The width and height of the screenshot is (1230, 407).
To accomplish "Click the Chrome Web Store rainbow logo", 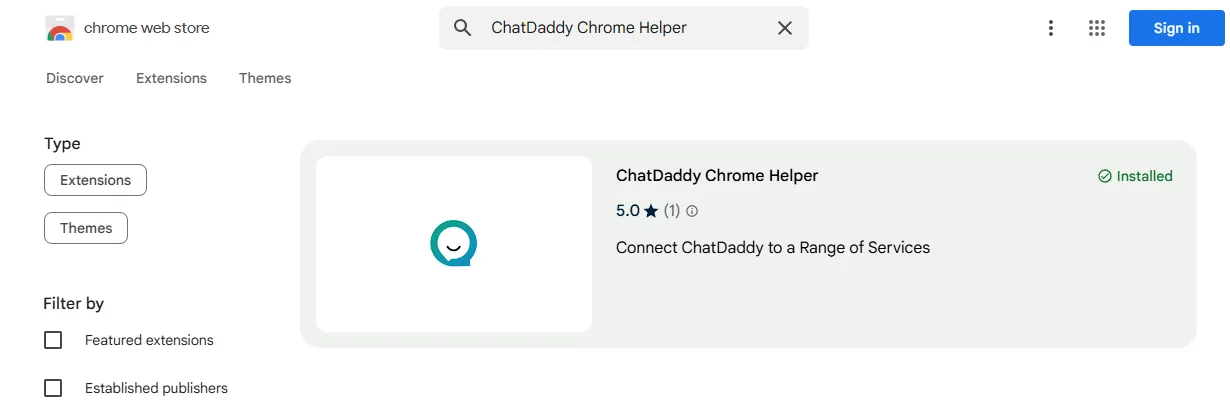I will pos(60,29).
